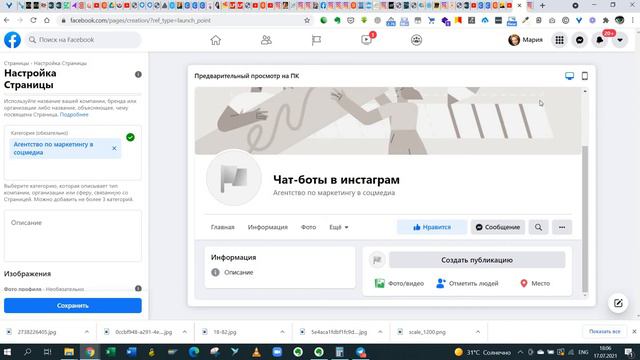Open download menu for 0ccbf948 jpg file
This screenshot has width=640, height=360.
click(184, 332)
